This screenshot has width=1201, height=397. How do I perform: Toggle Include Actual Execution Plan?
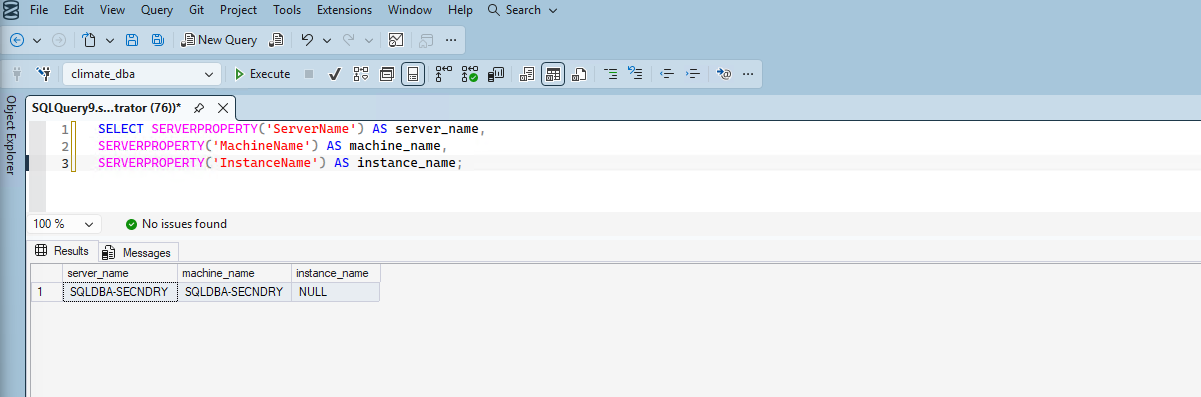click(444, 74)
